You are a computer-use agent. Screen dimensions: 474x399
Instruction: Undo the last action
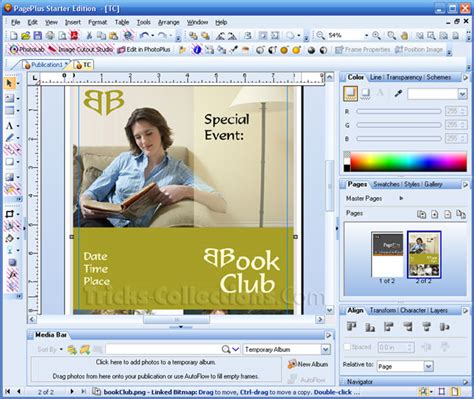coord(145,36)
